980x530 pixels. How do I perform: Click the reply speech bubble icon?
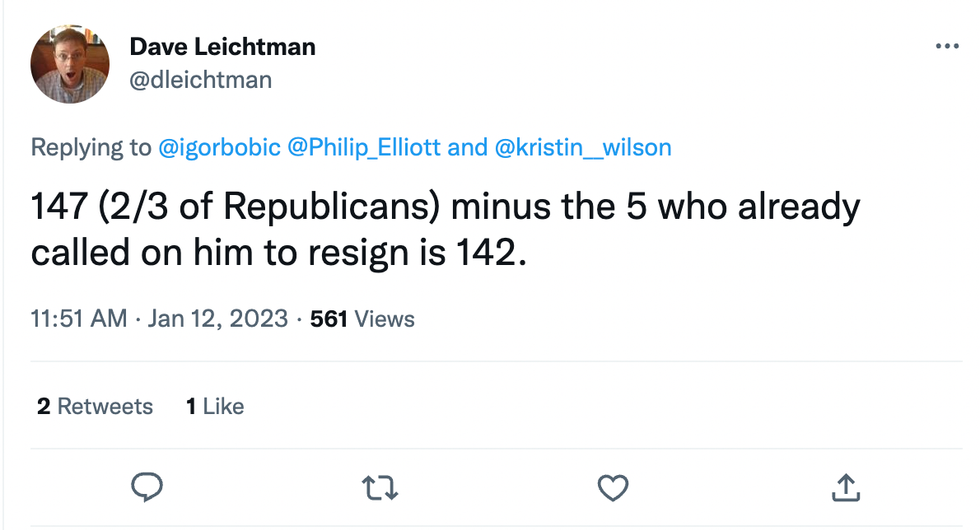(x=148, y=487)
